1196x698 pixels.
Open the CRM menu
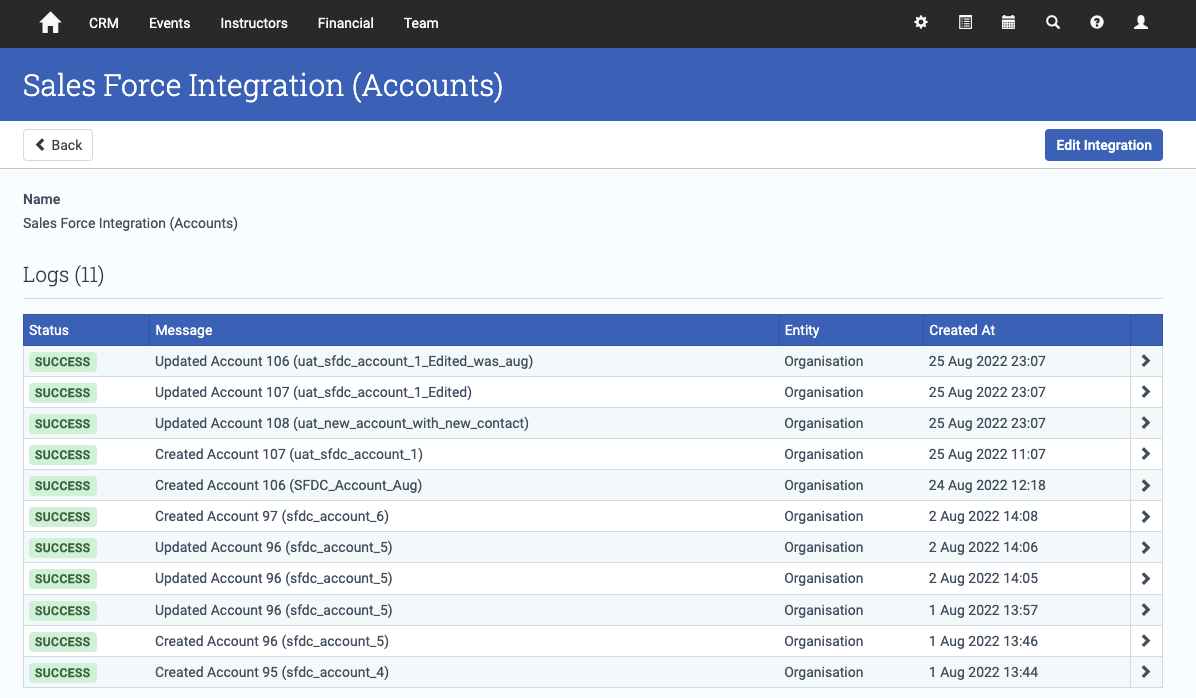[x=104, y=24]
